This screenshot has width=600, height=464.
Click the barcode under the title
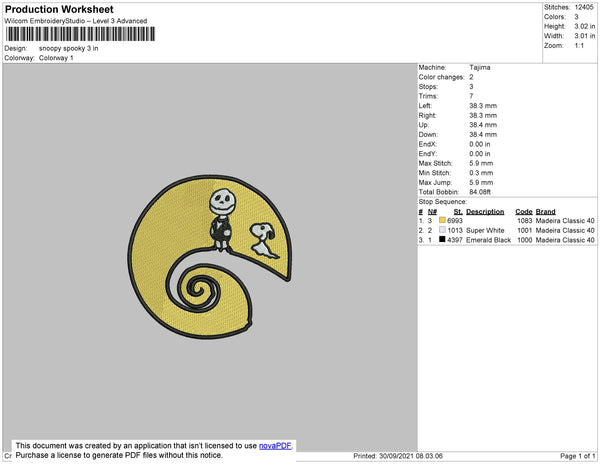point(80,34)
